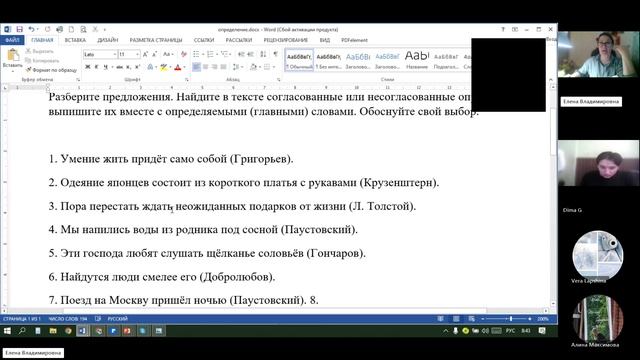Viewport: 640px width, 360px height.
Task: Apply the first Заголовок heading style
Action: tap(358, 60)
